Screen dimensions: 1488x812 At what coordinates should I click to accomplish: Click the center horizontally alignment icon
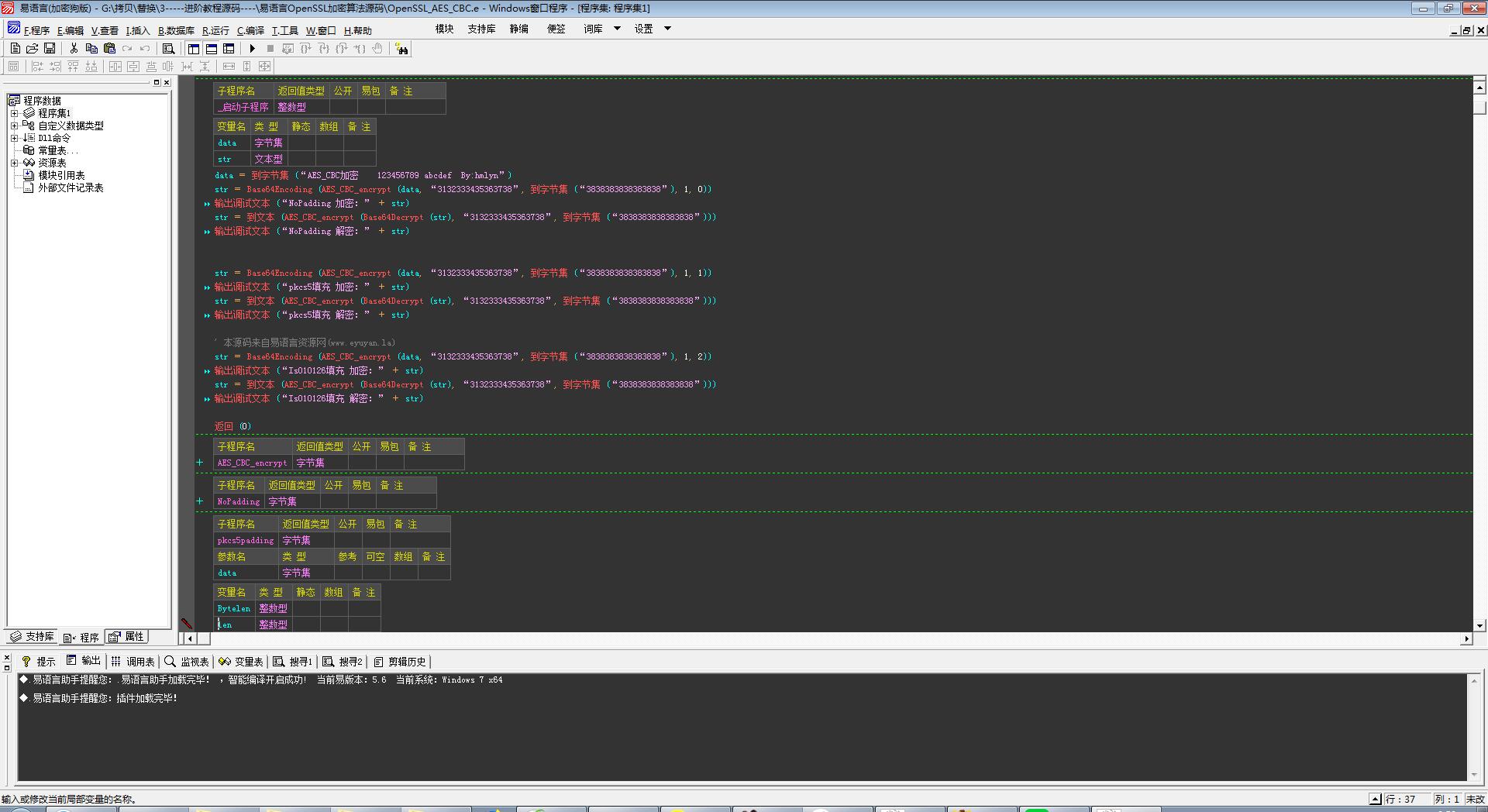[x=115, y=67]
